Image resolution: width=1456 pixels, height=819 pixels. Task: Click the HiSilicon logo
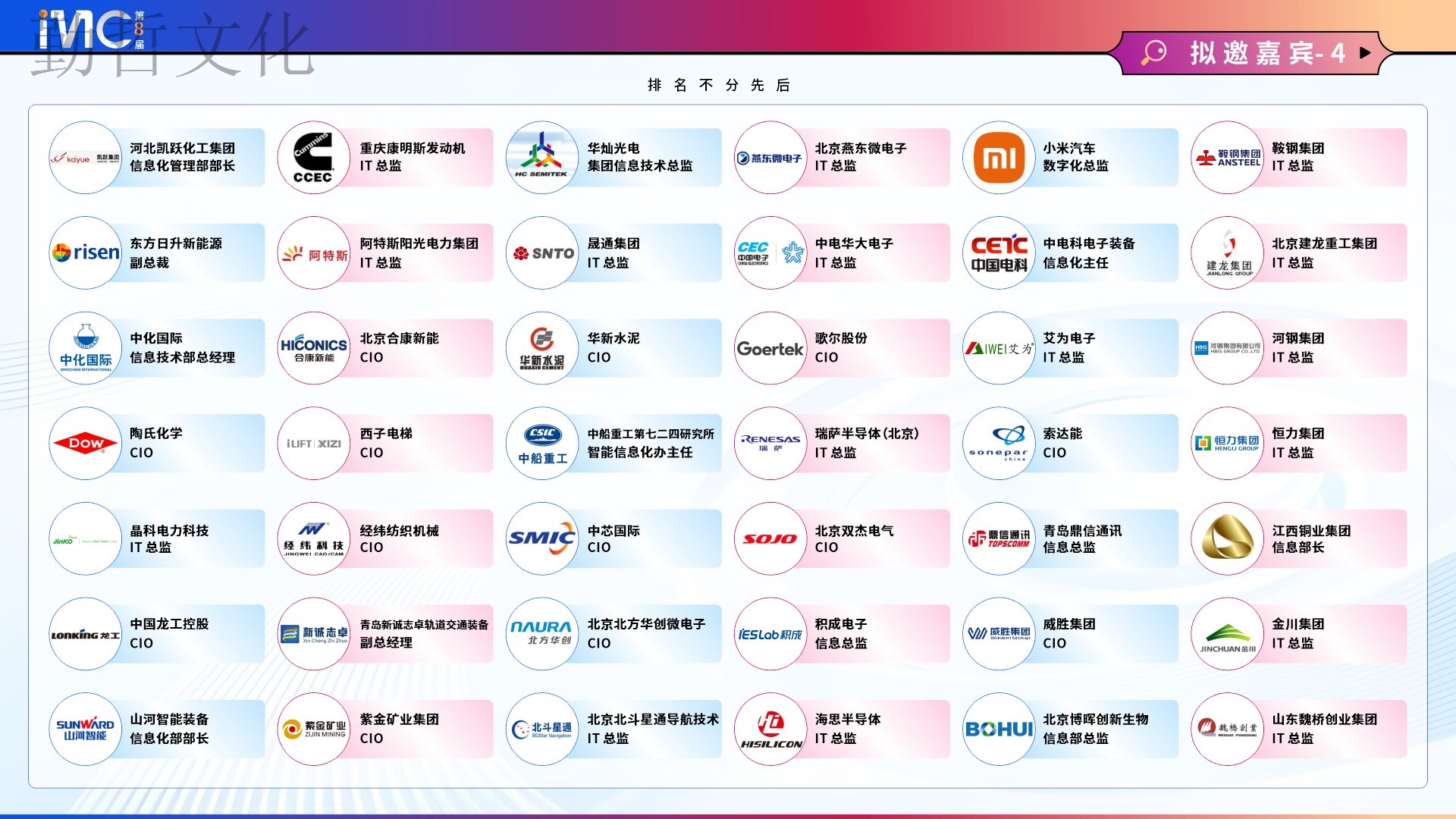click(770, 729)
